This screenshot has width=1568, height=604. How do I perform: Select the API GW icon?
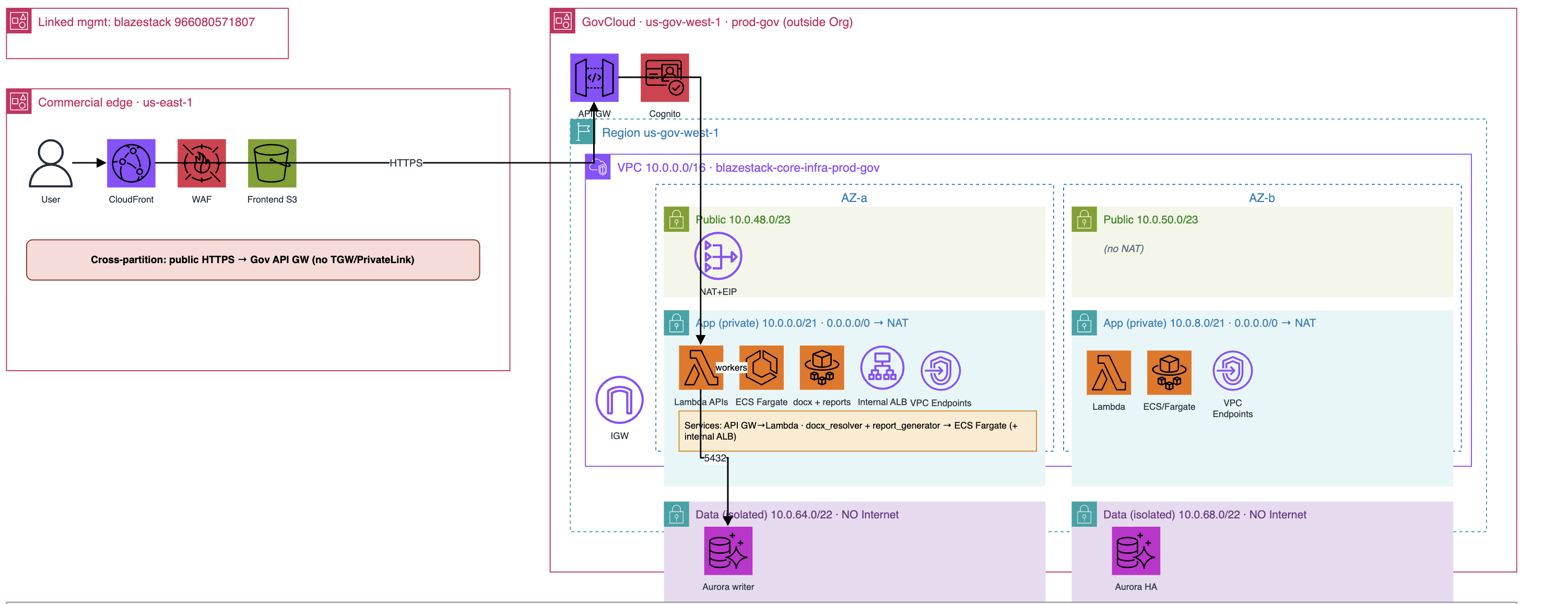(x=594, y=77)
